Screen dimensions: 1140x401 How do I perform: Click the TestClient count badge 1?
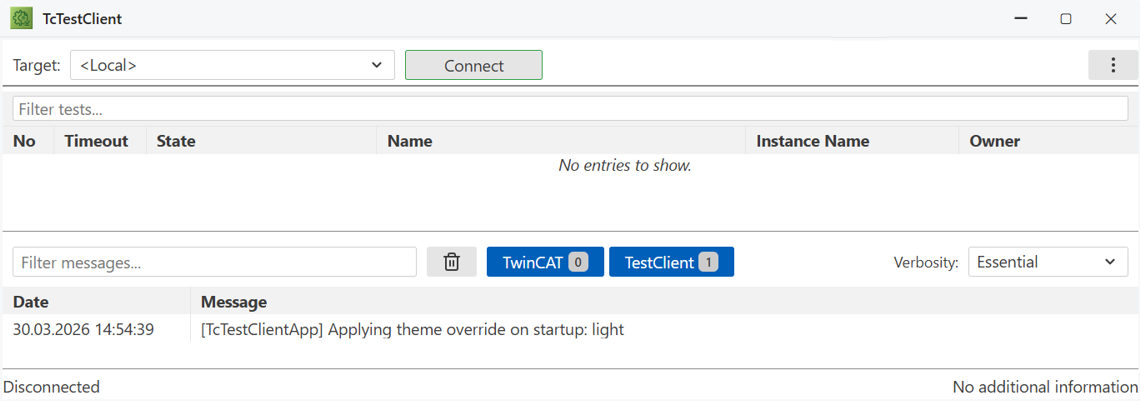708,262
